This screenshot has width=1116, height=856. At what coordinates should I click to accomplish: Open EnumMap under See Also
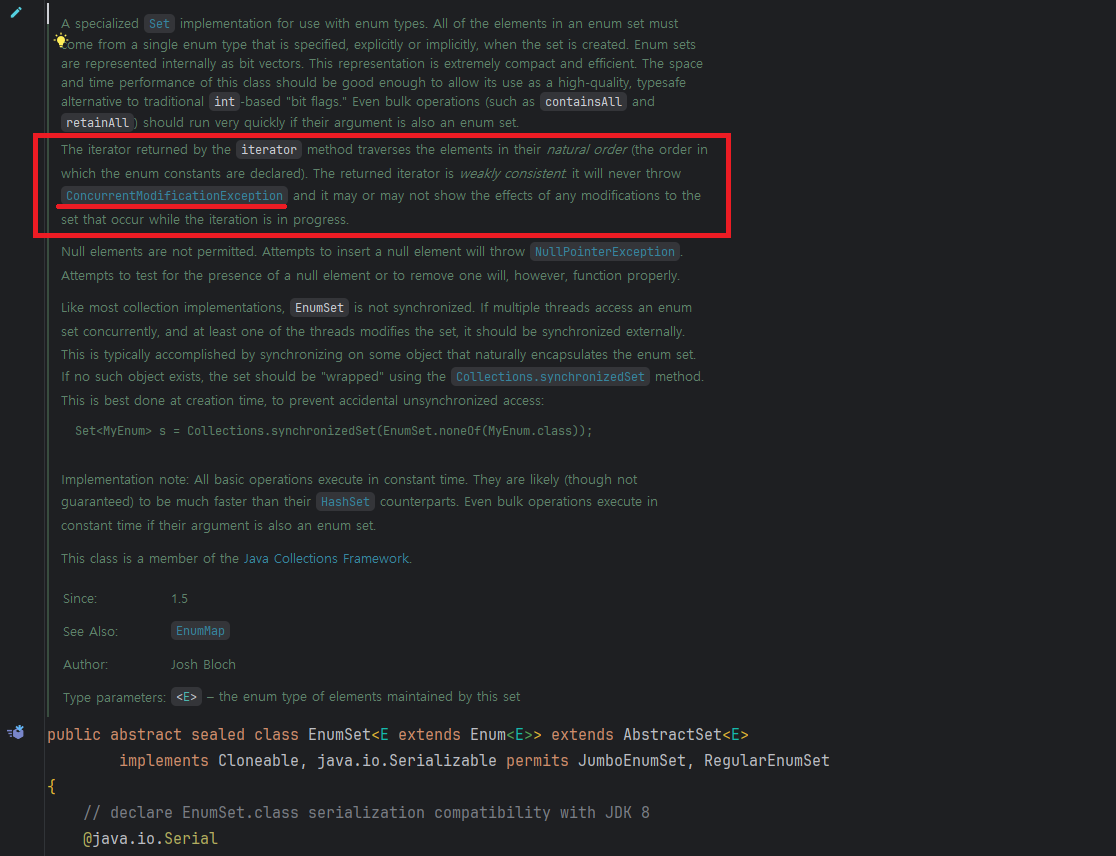coord(200,631)
